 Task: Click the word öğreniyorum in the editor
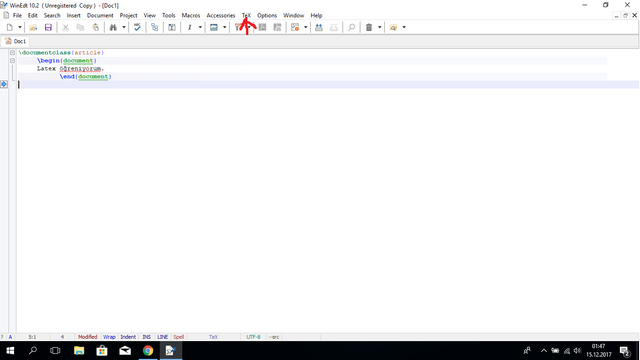click(80, 69)
